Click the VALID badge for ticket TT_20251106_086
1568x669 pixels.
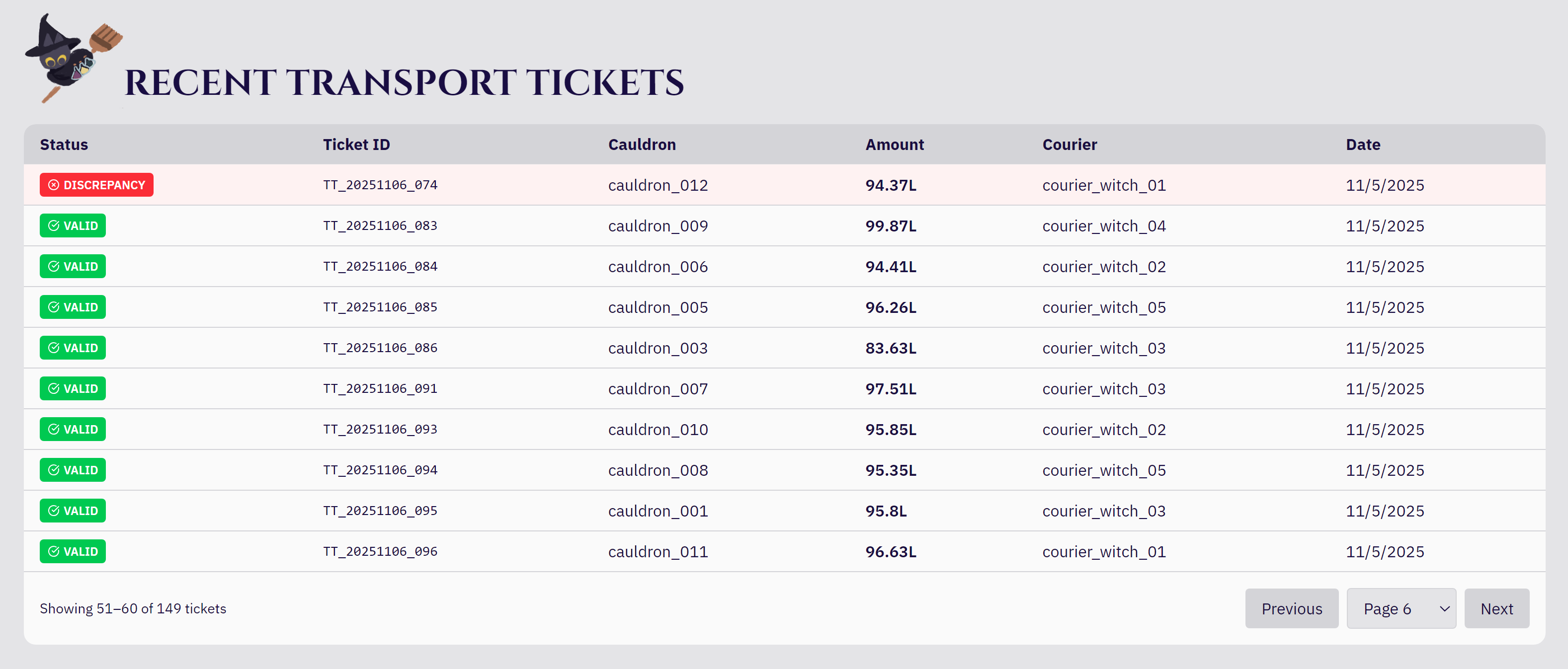[73, 348]
